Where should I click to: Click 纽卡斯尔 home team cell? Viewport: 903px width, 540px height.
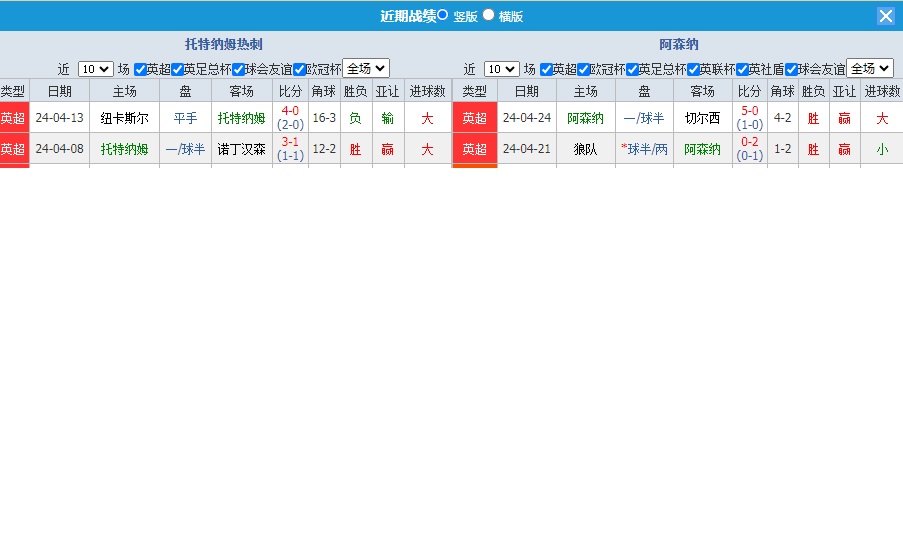[x=124, y=118]
